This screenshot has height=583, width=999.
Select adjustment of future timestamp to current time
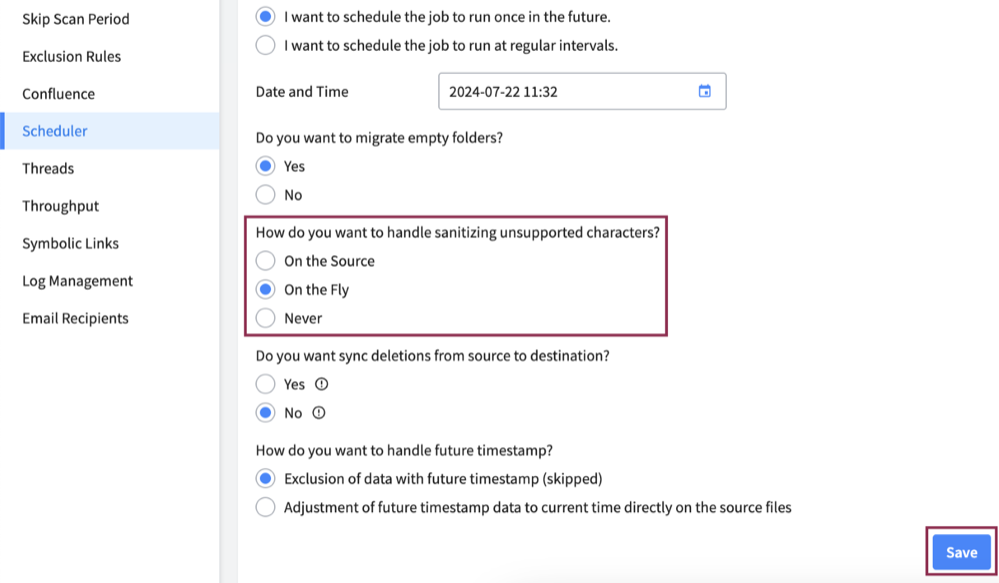pyautogui.click(x=265, y=506)
